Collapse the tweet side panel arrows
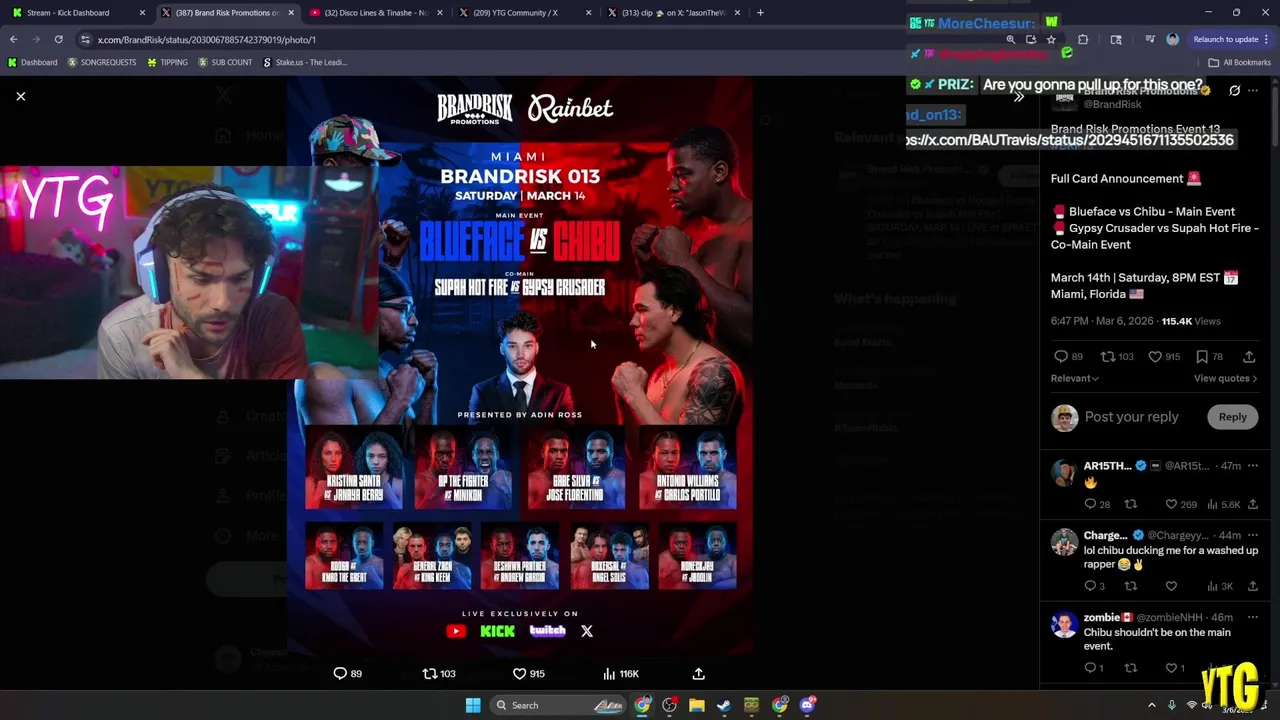The image size is (1280, 720). 1018,97
